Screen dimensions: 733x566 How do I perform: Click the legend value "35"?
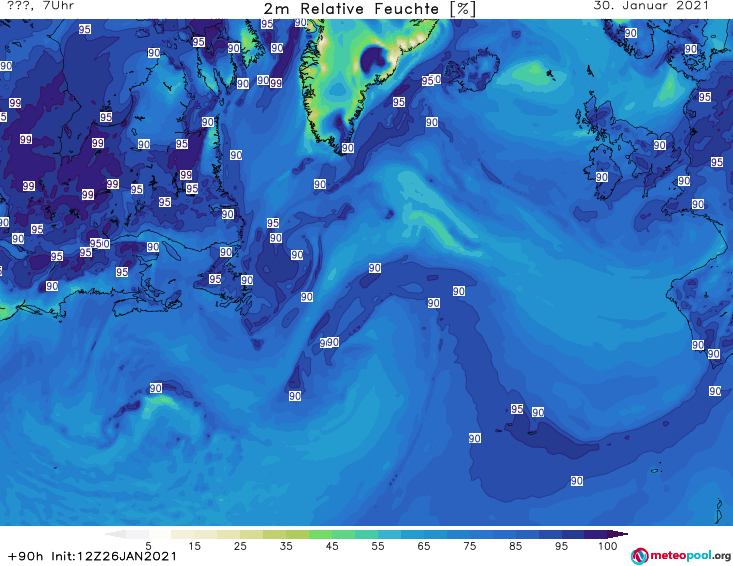(286, 546)
